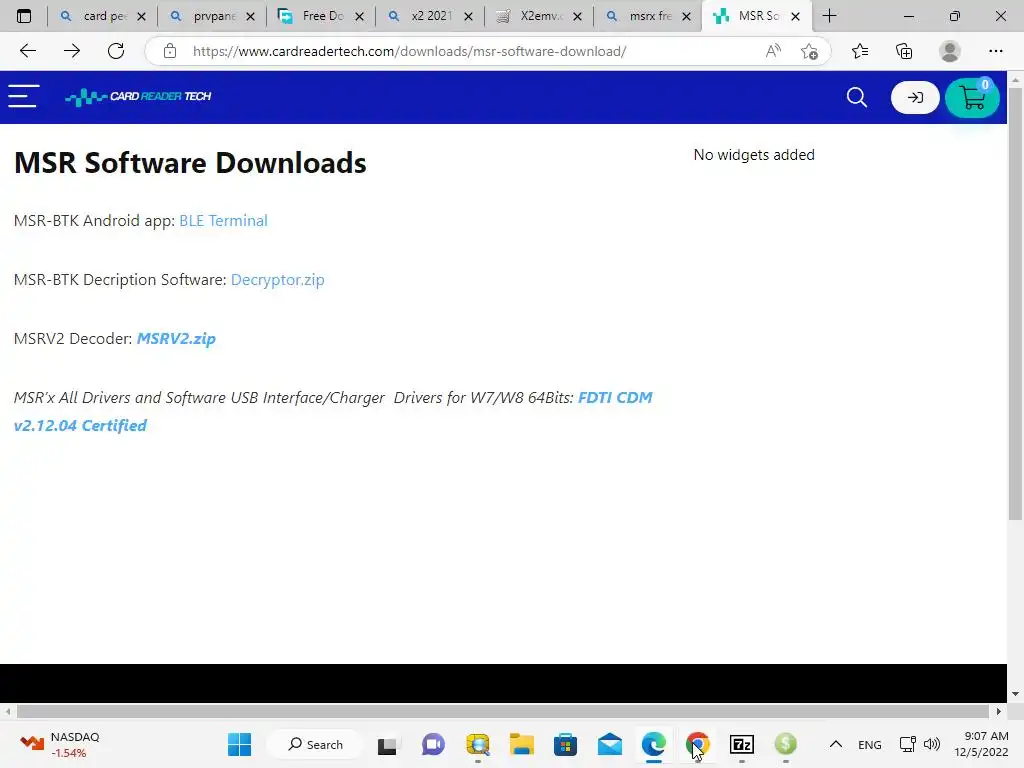The width and height of the screenshot is (1024, 768).
Task: Open the browser profile avatar
Action: 950,51
